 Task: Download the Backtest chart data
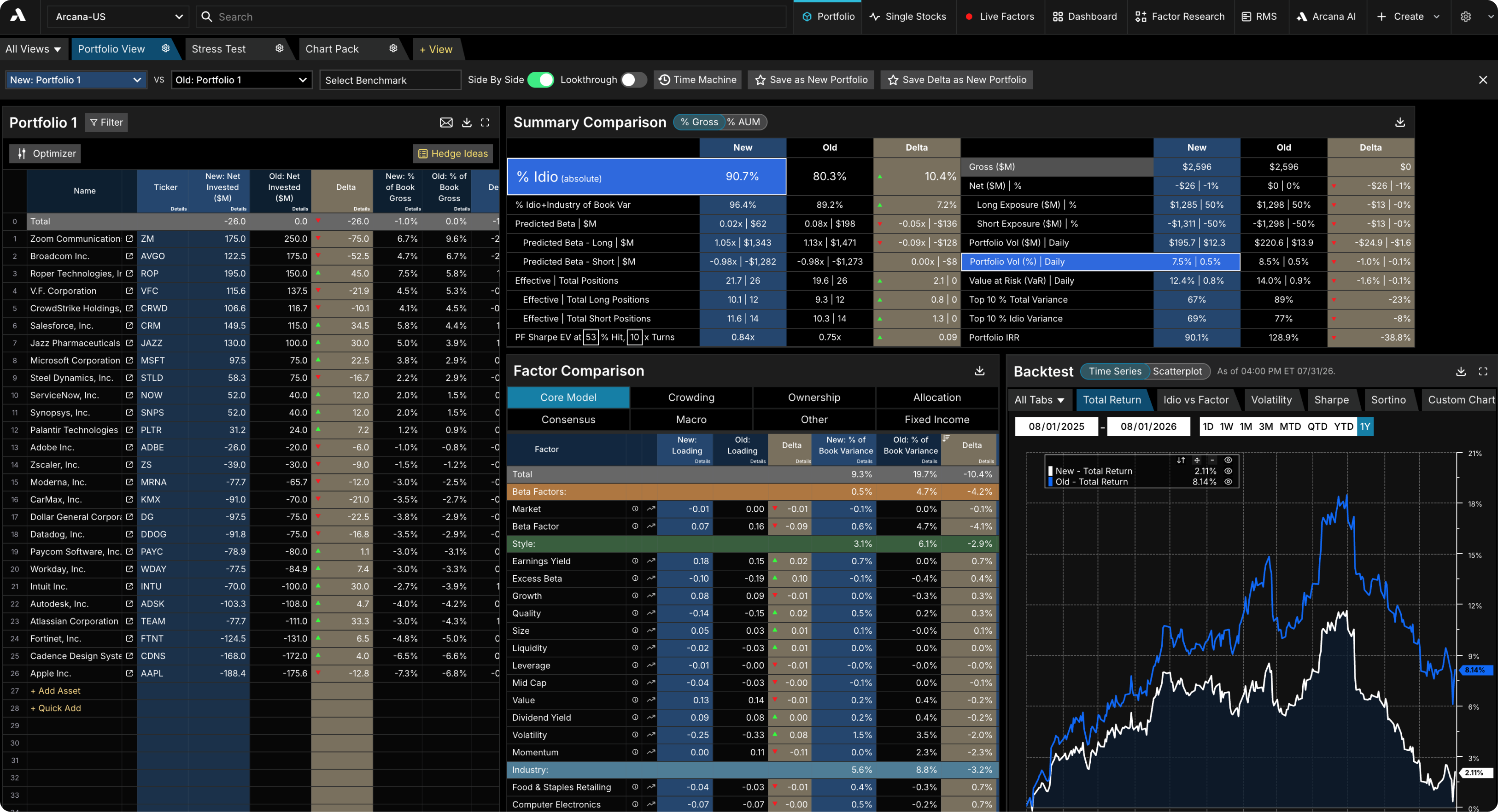click(1461, 371)
